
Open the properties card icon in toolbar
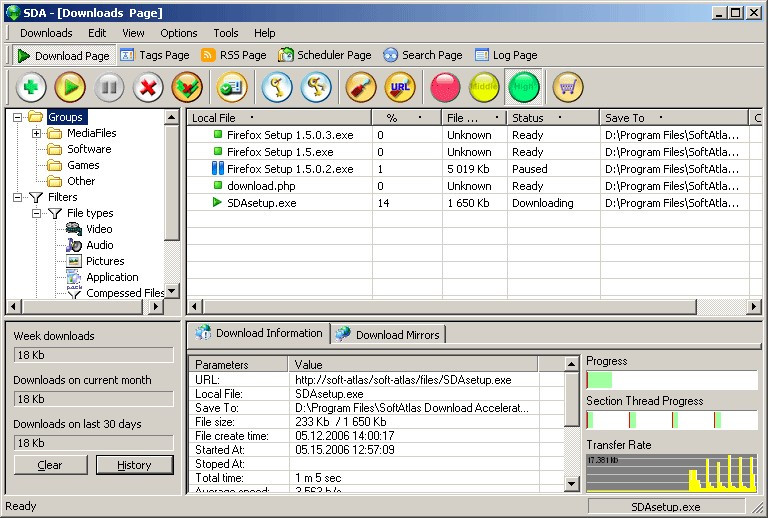point(232,87)
